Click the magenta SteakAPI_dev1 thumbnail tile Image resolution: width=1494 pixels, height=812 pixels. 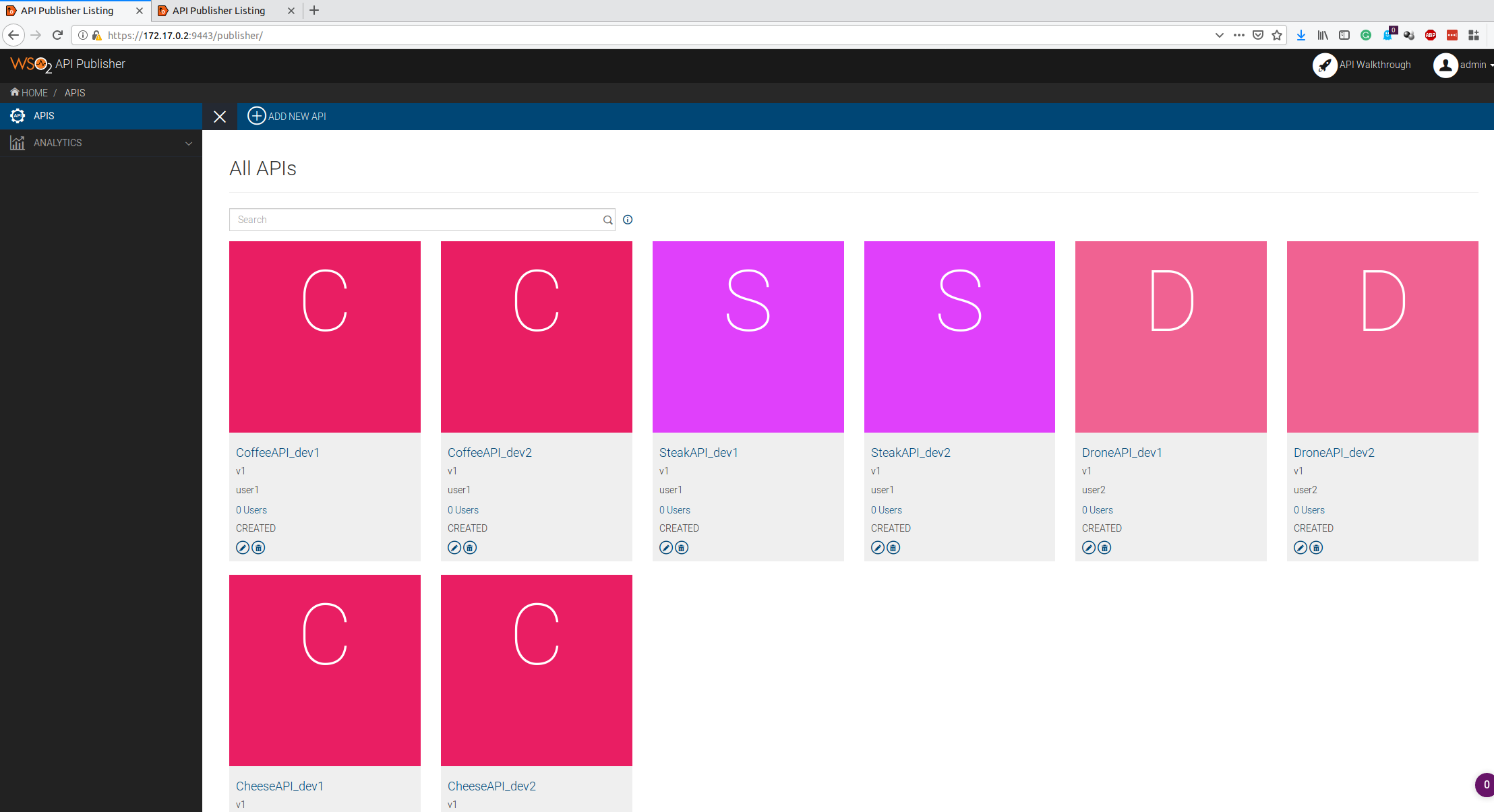pos(748,336)
